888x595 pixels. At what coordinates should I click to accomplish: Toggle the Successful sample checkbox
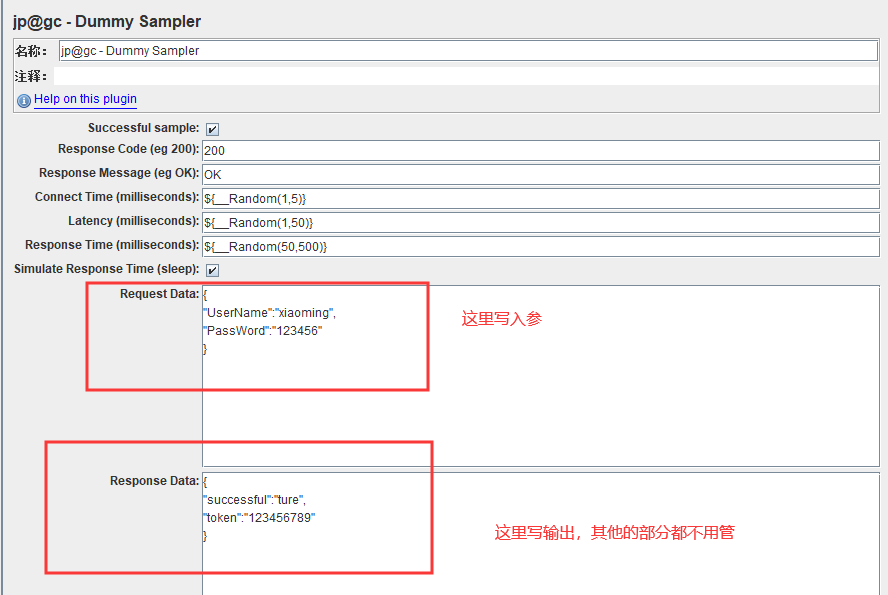(213, 128)
